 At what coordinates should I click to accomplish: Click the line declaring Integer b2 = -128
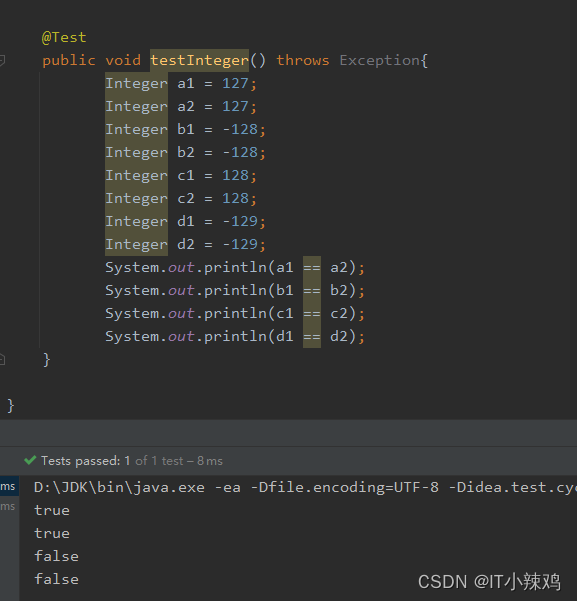(186, 153)
